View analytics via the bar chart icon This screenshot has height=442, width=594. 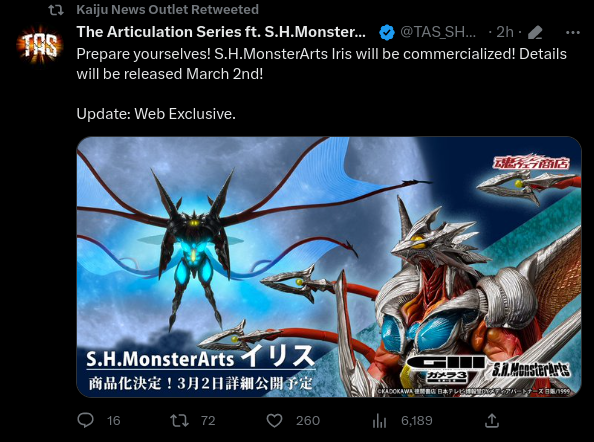(x=379, y=420)
